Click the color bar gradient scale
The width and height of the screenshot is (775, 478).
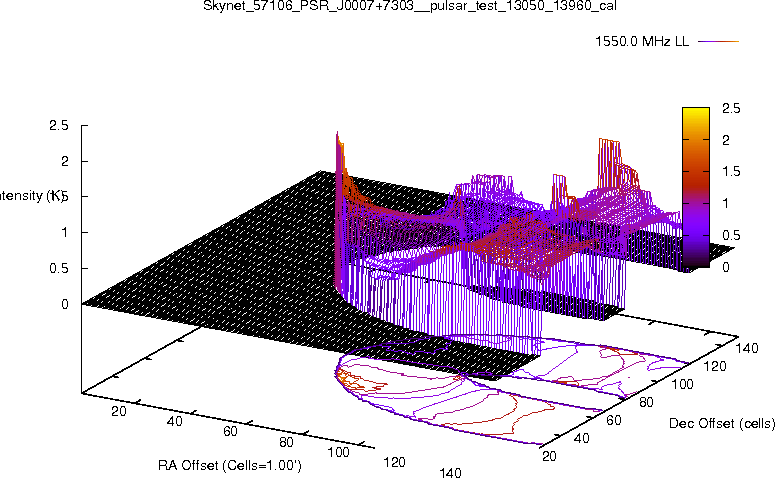tap(696, 187)
